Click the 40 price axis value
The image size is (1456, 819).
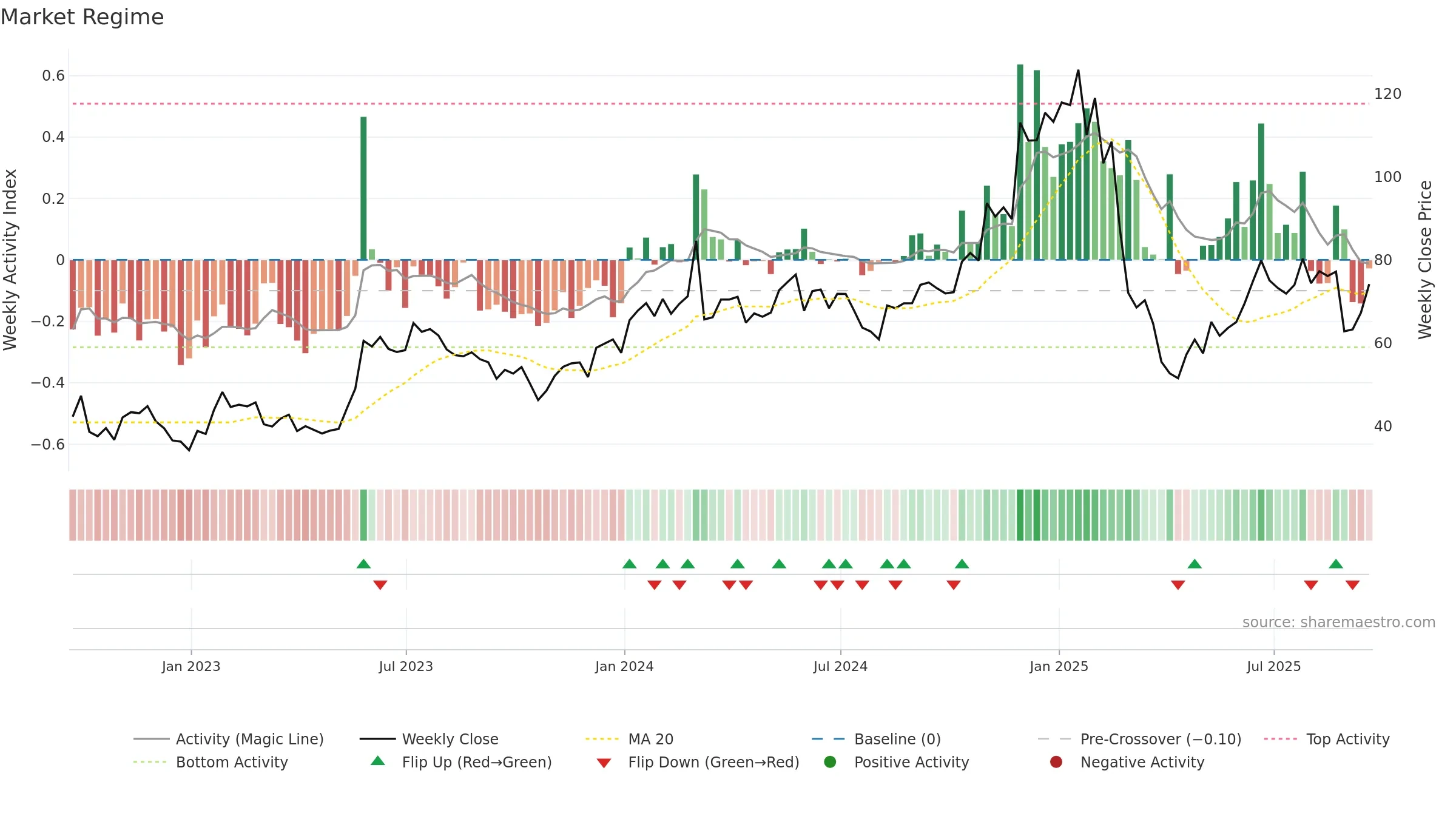(x=1383, y=426)
